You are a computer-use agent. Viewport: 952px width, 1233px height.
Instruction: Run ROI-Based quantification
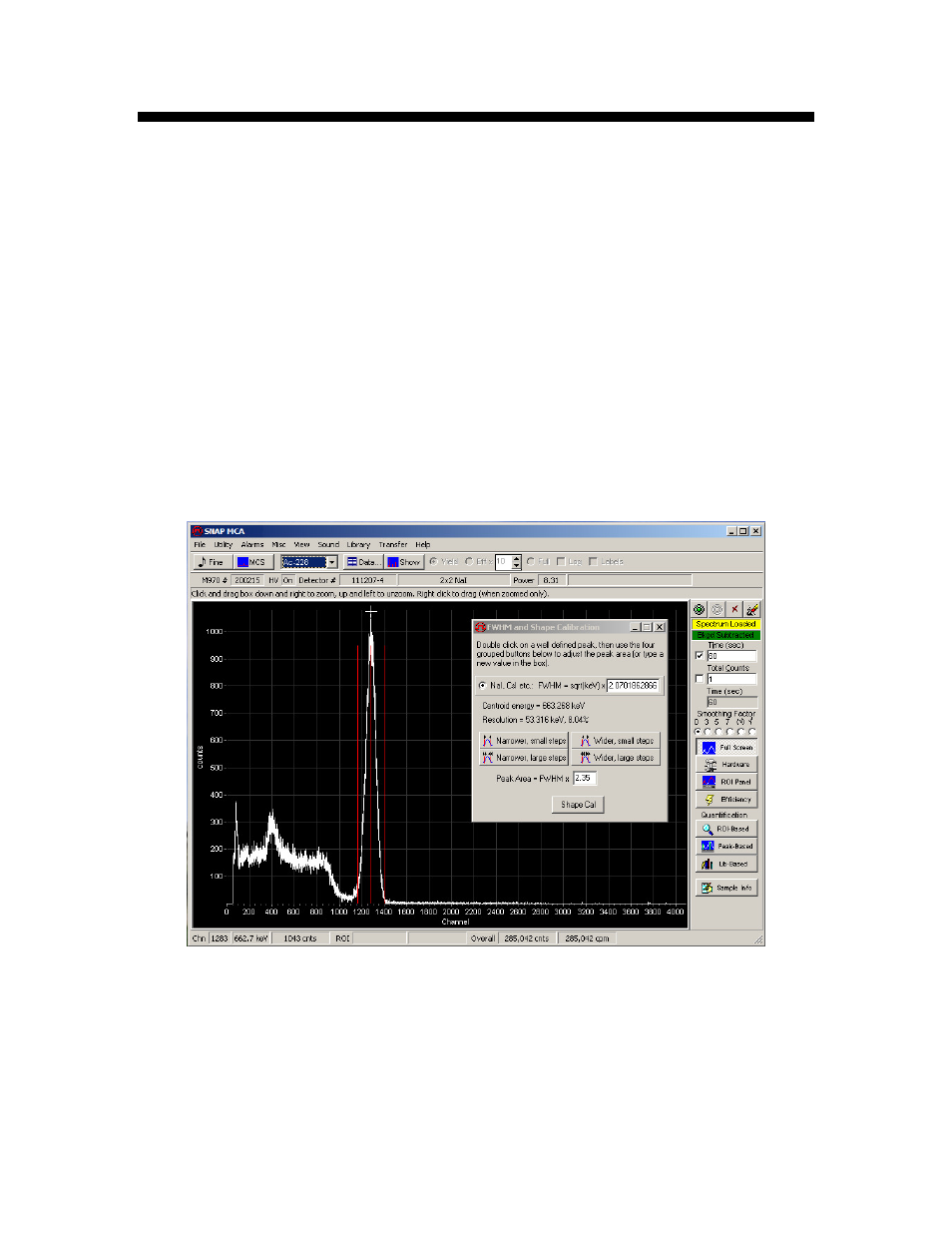click(x=726, y=829)
